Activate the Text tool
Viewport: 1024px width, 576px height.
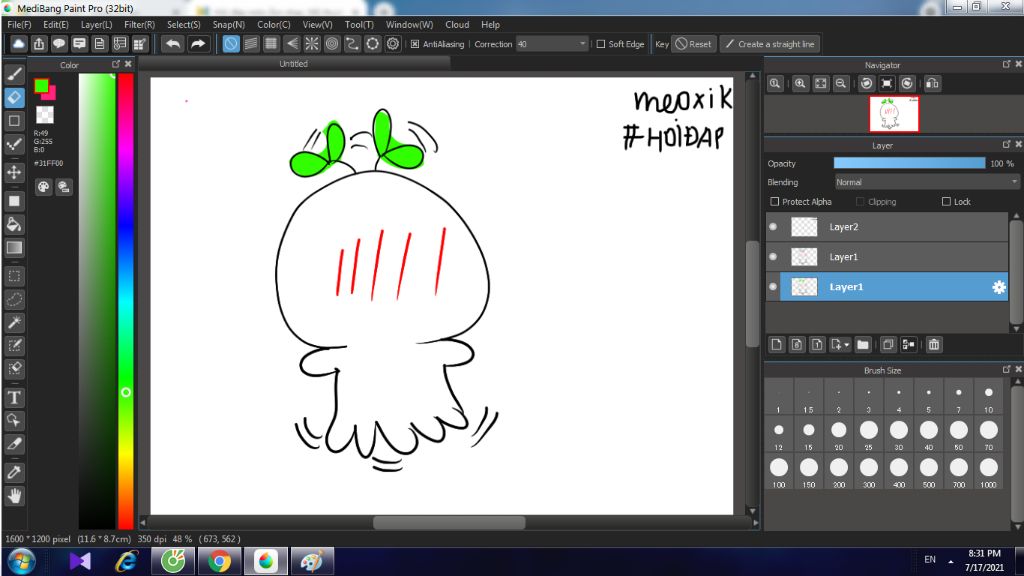[14, 397]
